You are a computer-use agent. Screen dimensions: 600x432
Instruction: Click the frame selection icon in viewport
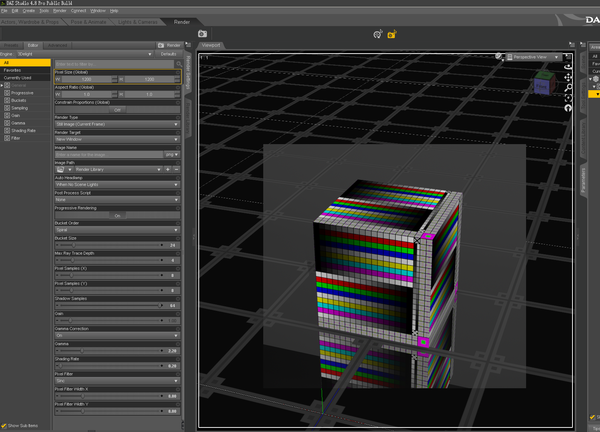(568, 98)
